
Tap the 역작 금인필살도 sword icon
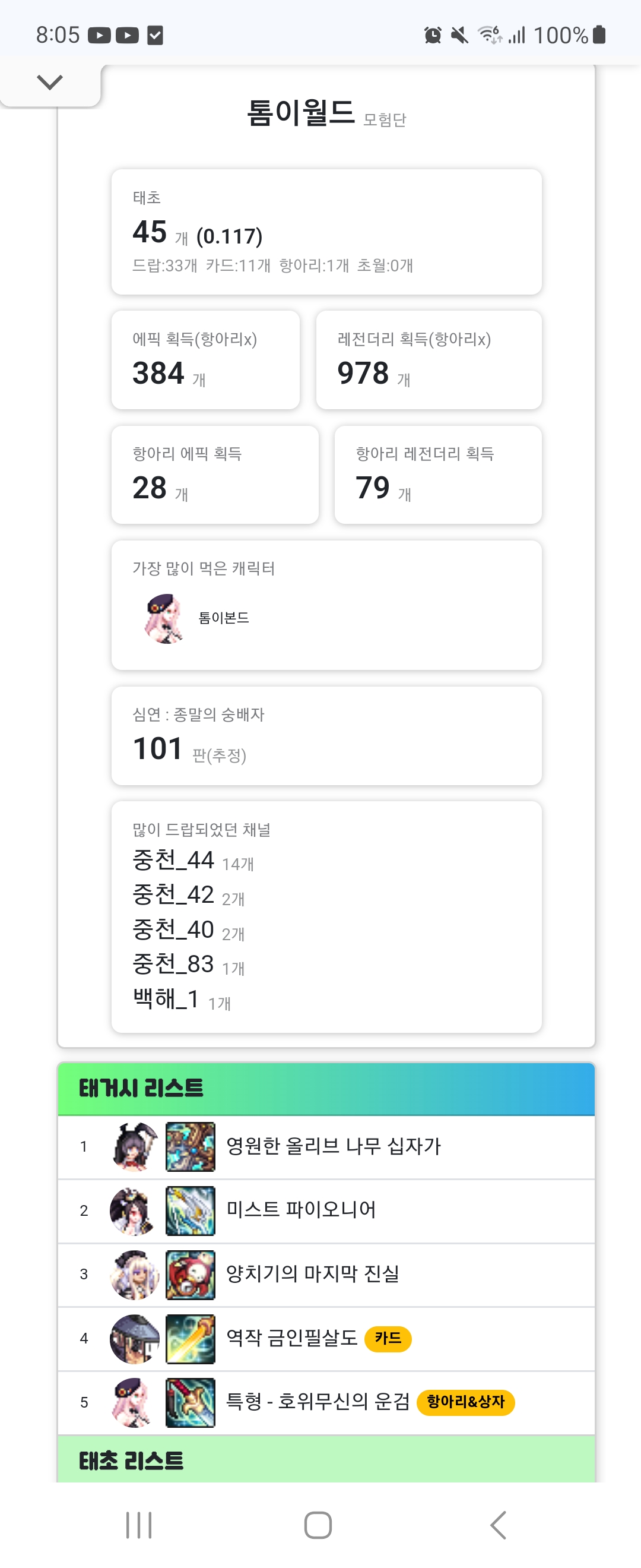[x=191, y=1339]
